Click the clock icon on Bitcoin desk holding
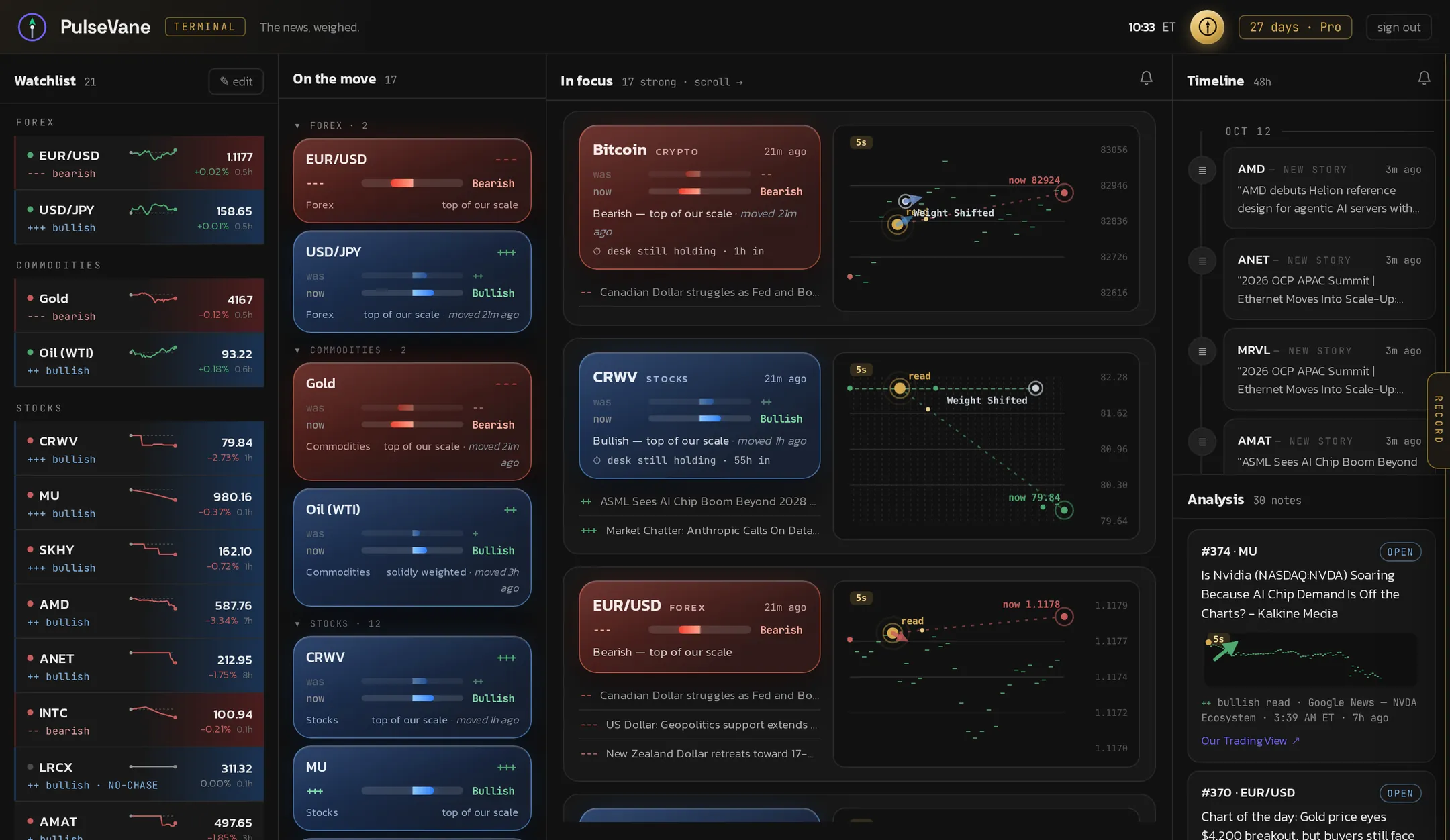This screenshot has width=1450, height=840. [x=597, y=251]
